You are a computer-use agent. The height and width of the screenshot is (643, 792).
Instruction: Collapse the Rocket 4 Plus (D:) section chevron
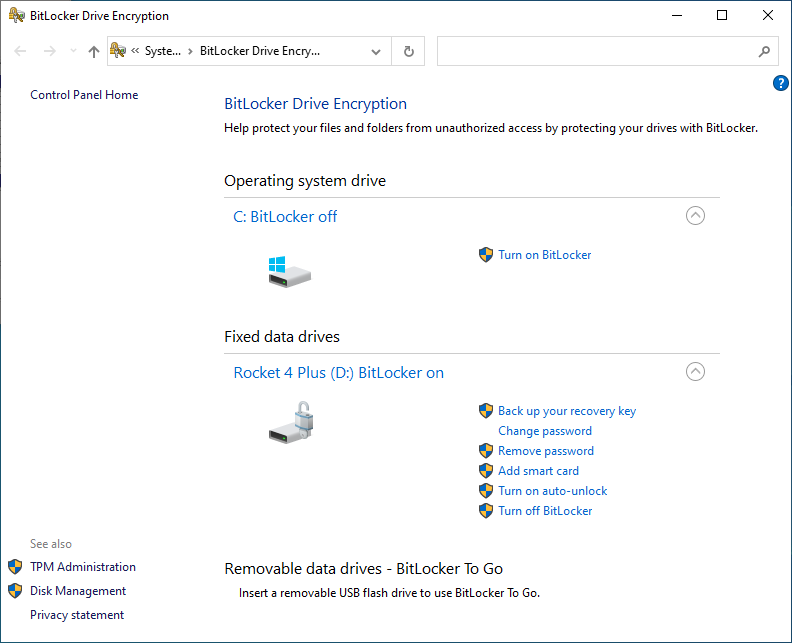tap(695, 372)
